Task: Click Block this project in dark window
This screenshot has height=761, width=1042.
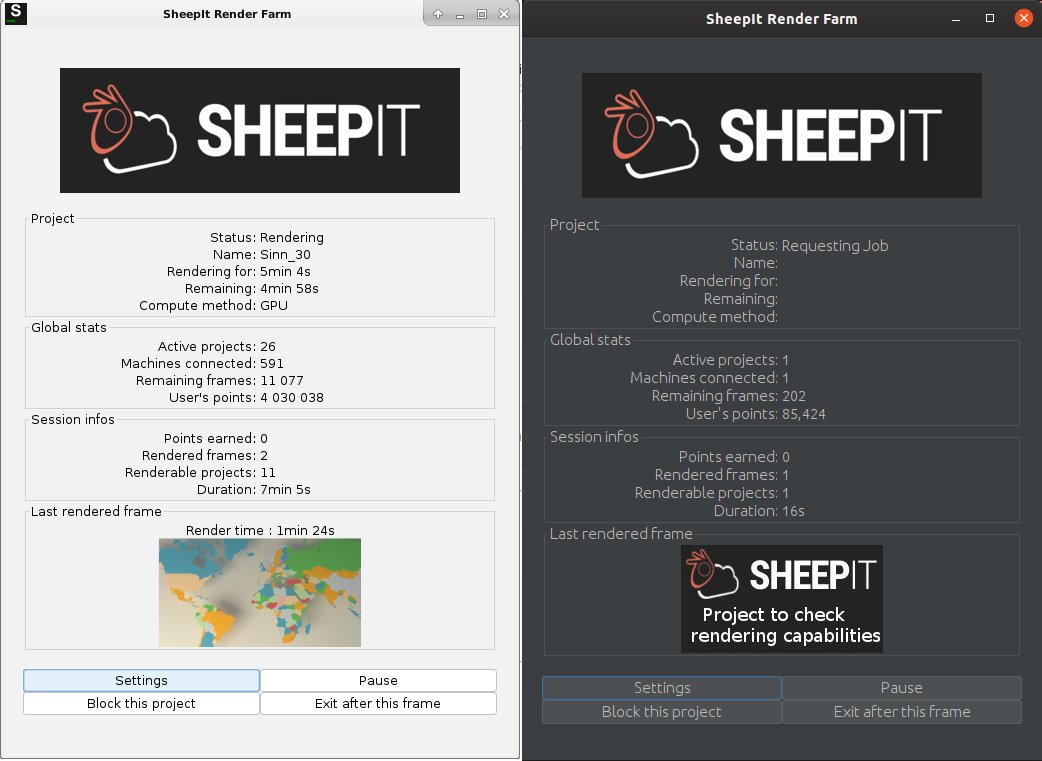Action: coord(662,712)
